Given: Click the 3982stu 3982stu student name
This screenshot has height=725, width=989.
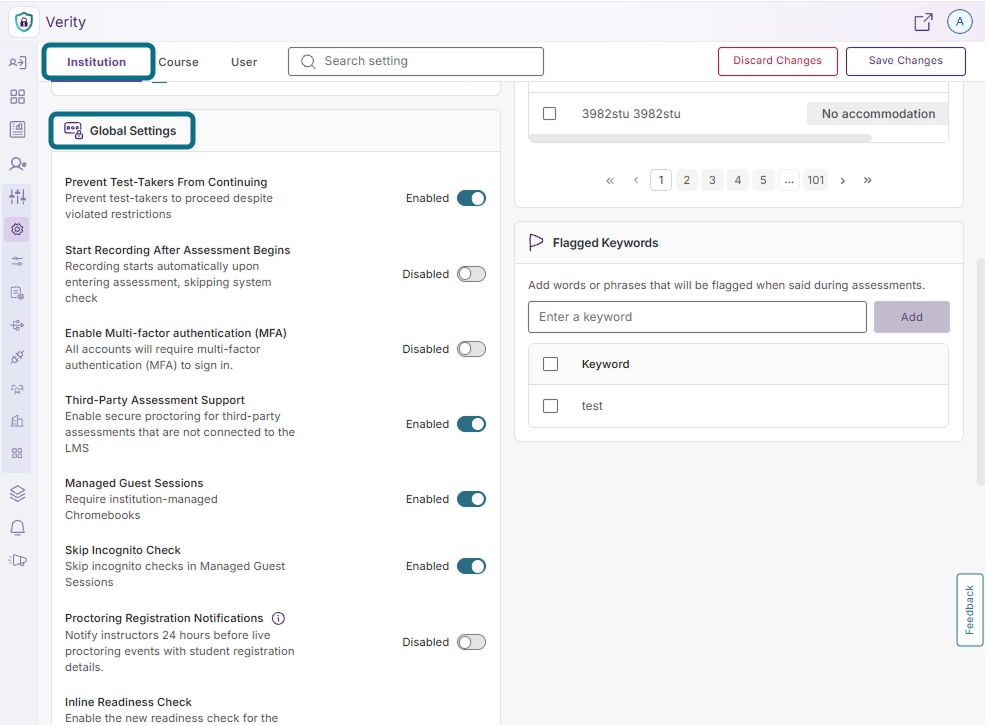Looking at the screenshot, I should 631,114.
